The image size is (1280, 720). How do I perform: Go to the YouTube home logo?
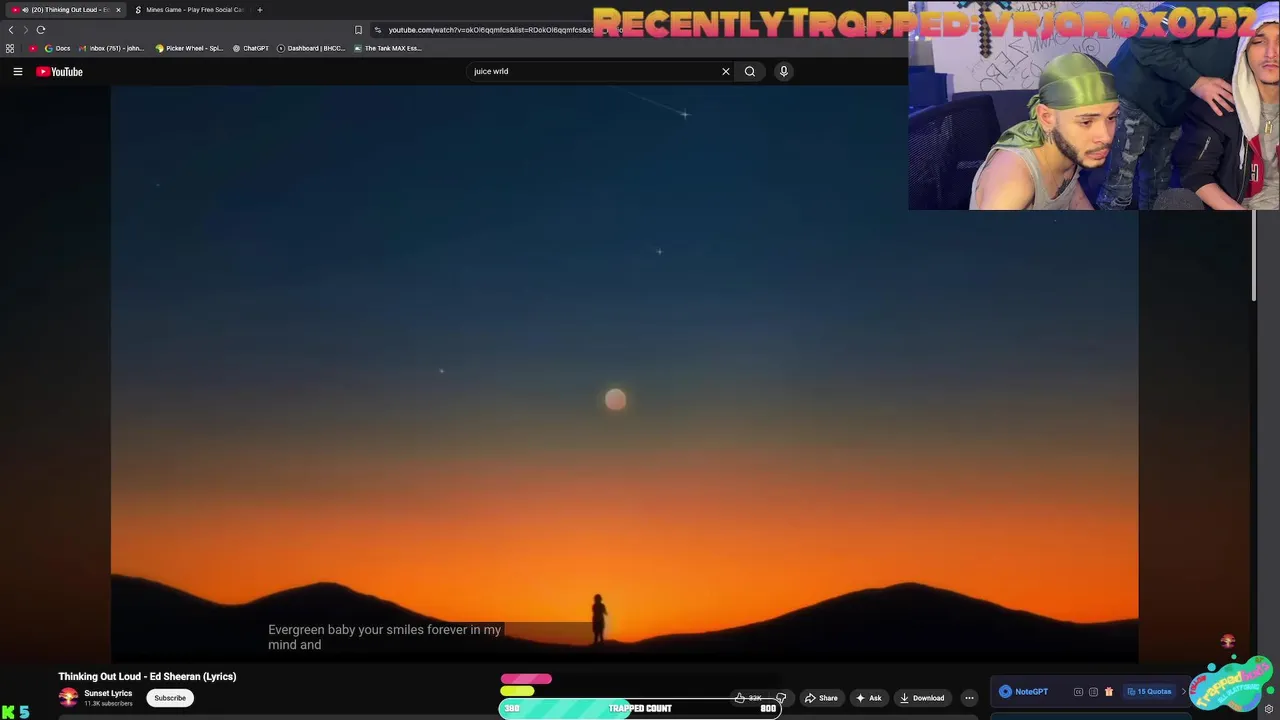point(59,71)
